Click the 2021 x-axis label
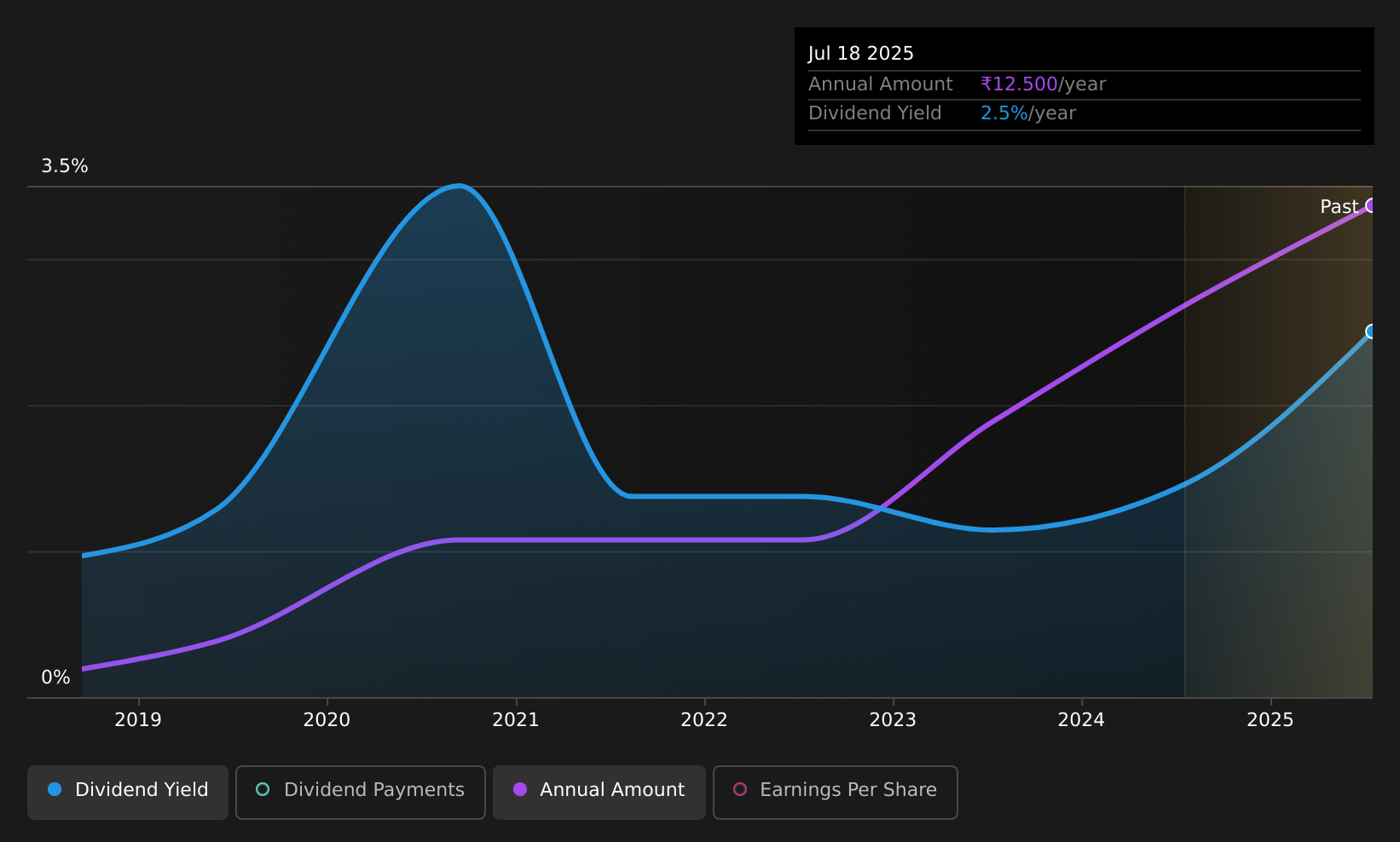This screenshot has height=842, width=1400. (x=516, y=720)
